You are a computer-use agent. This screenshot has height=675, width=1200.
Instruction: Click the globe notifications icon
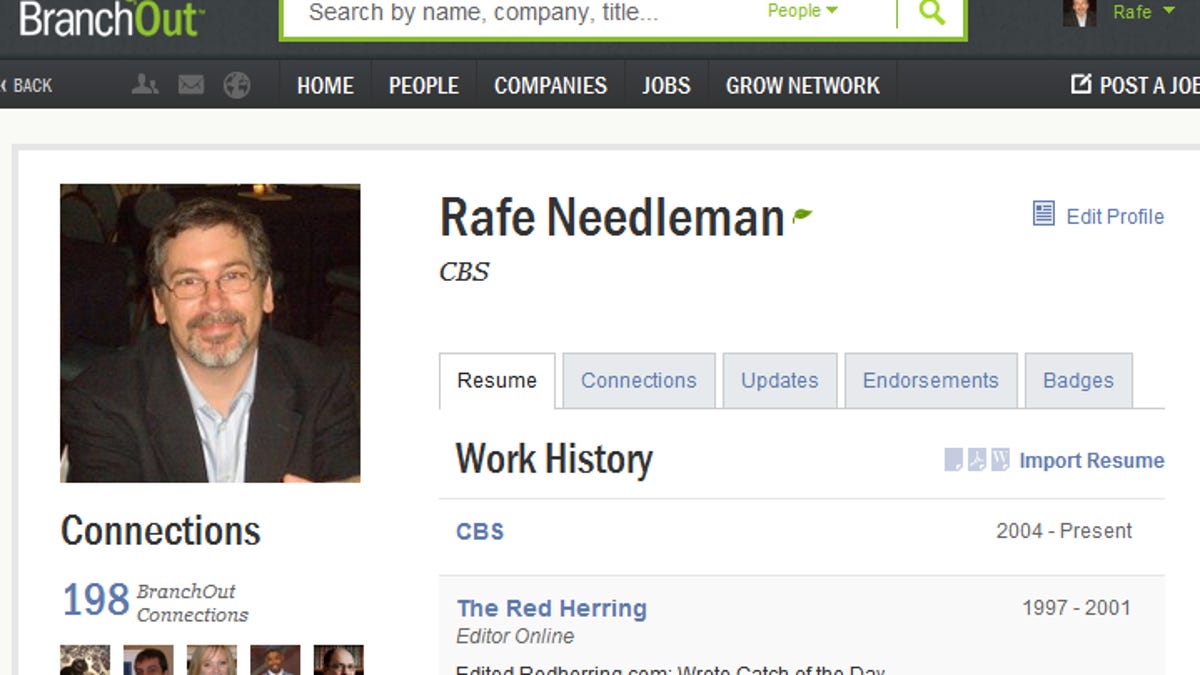(x=236, y=85)
